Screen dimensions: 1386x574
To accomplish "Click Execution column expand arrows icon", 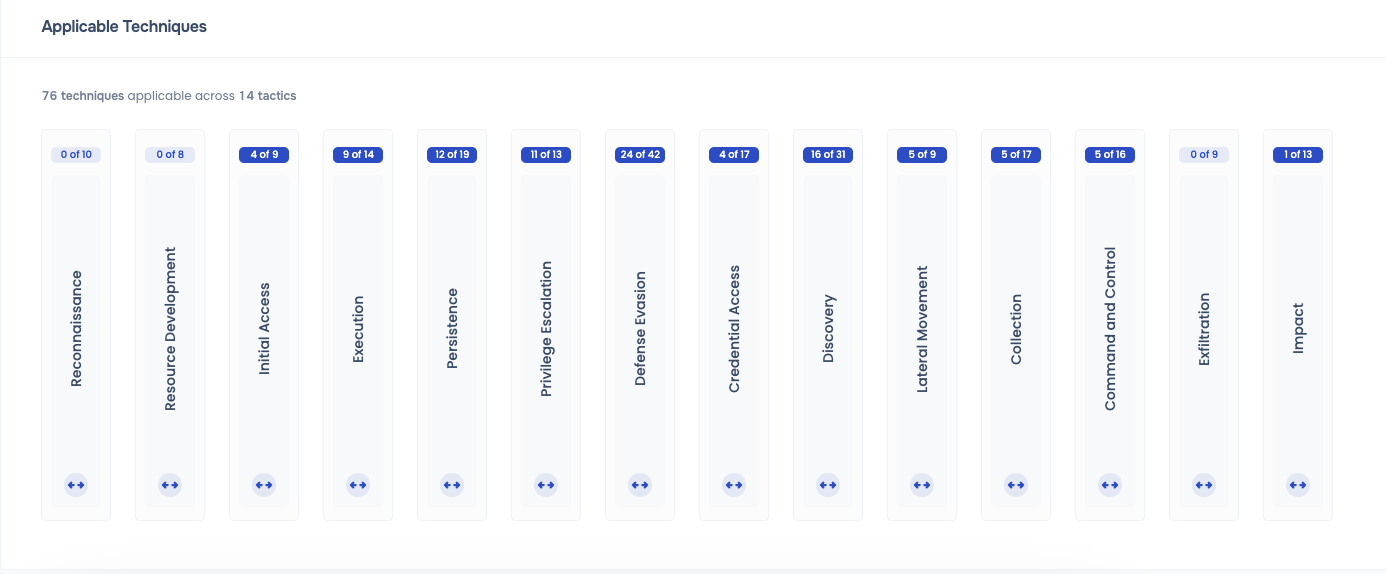I will point(358,485).
